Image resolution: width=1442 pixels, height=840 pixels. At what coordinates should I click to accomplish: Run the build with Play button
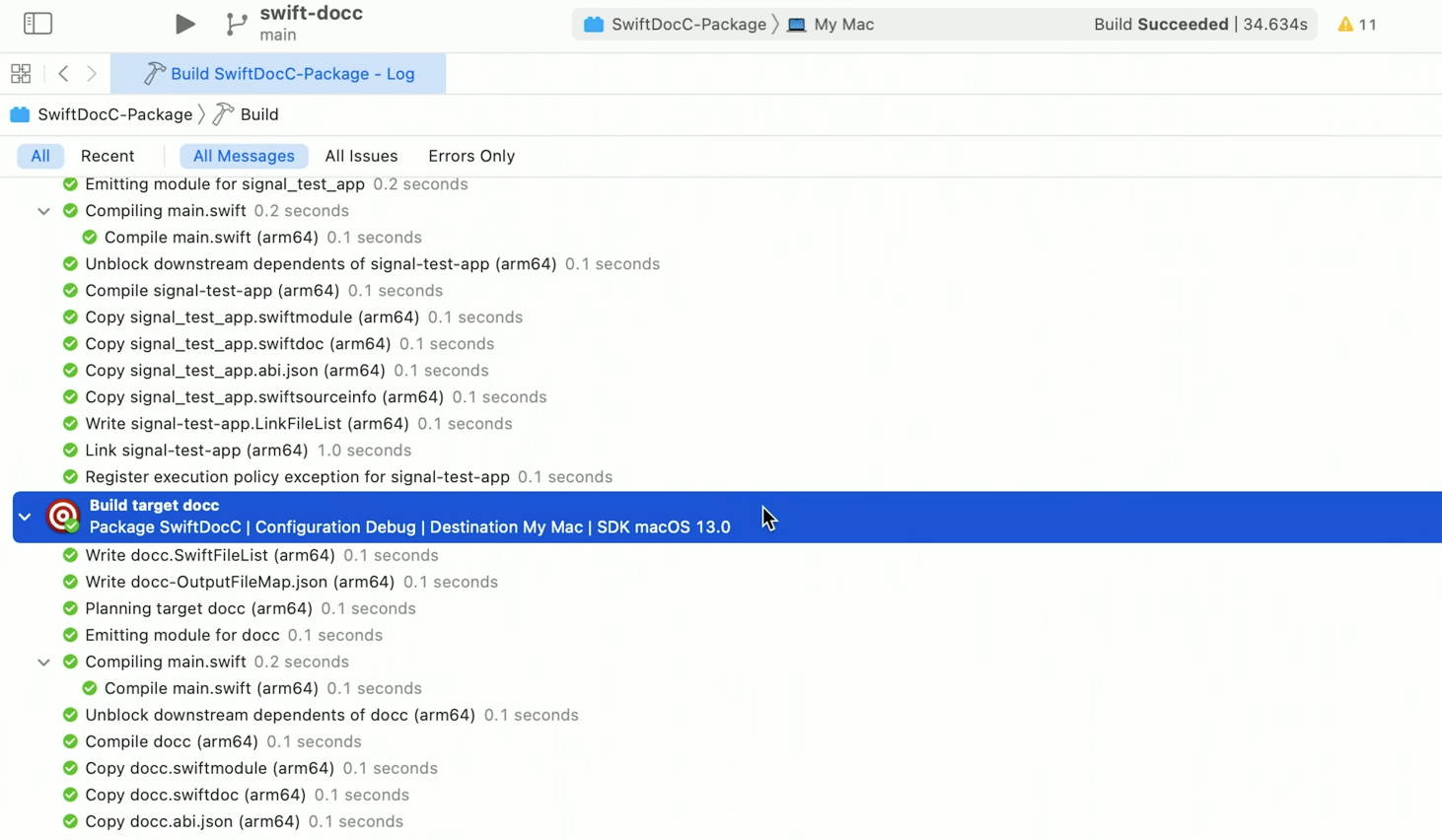point(184,24)
